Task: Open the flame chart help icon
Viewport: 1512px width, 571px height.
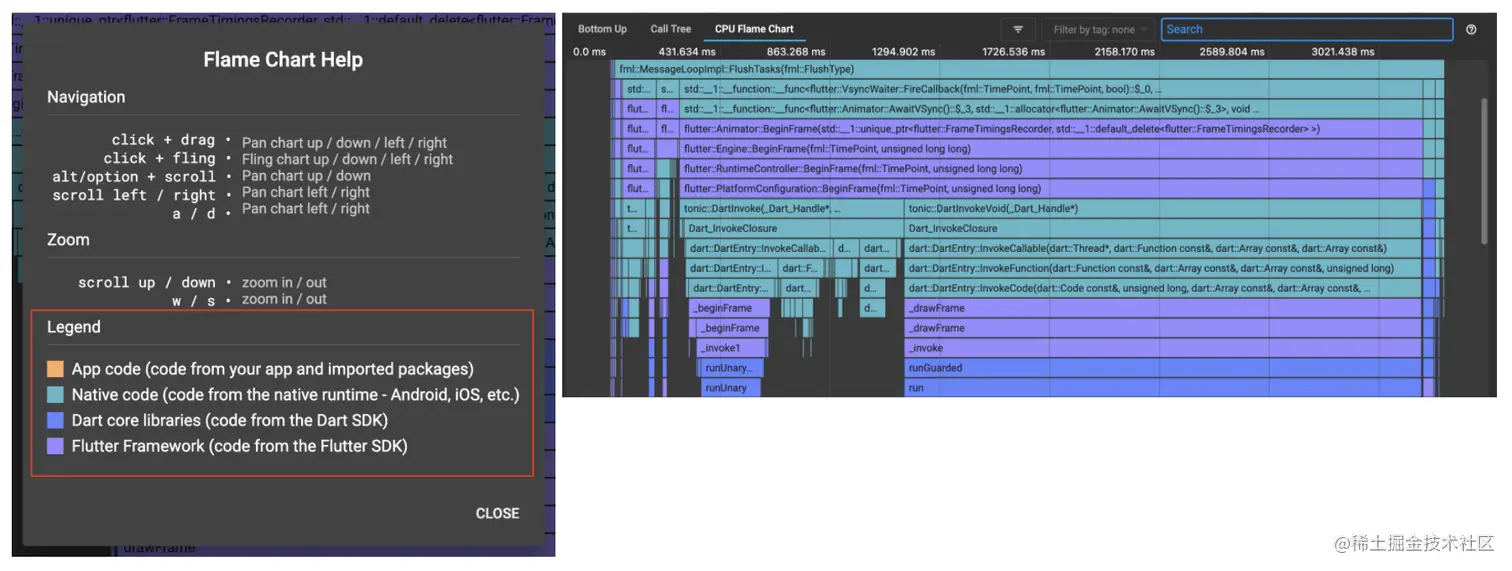Action: pos(1471,30)
